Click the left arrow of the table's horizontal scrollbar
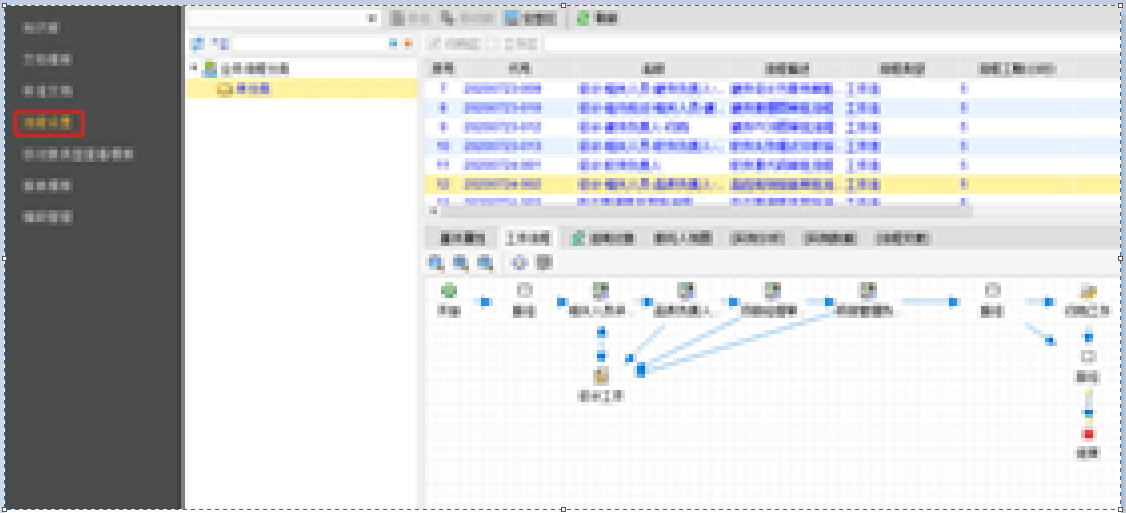The width and height of the screenshot is (1126, 513). pyautogui.click(x=434, y=211)
